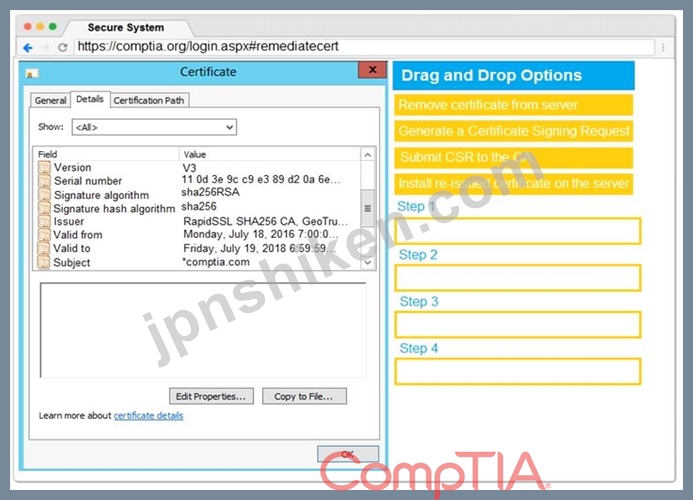Click the Subject field icon
Viewport: 693px width, 500px height.
coord(44,262)
